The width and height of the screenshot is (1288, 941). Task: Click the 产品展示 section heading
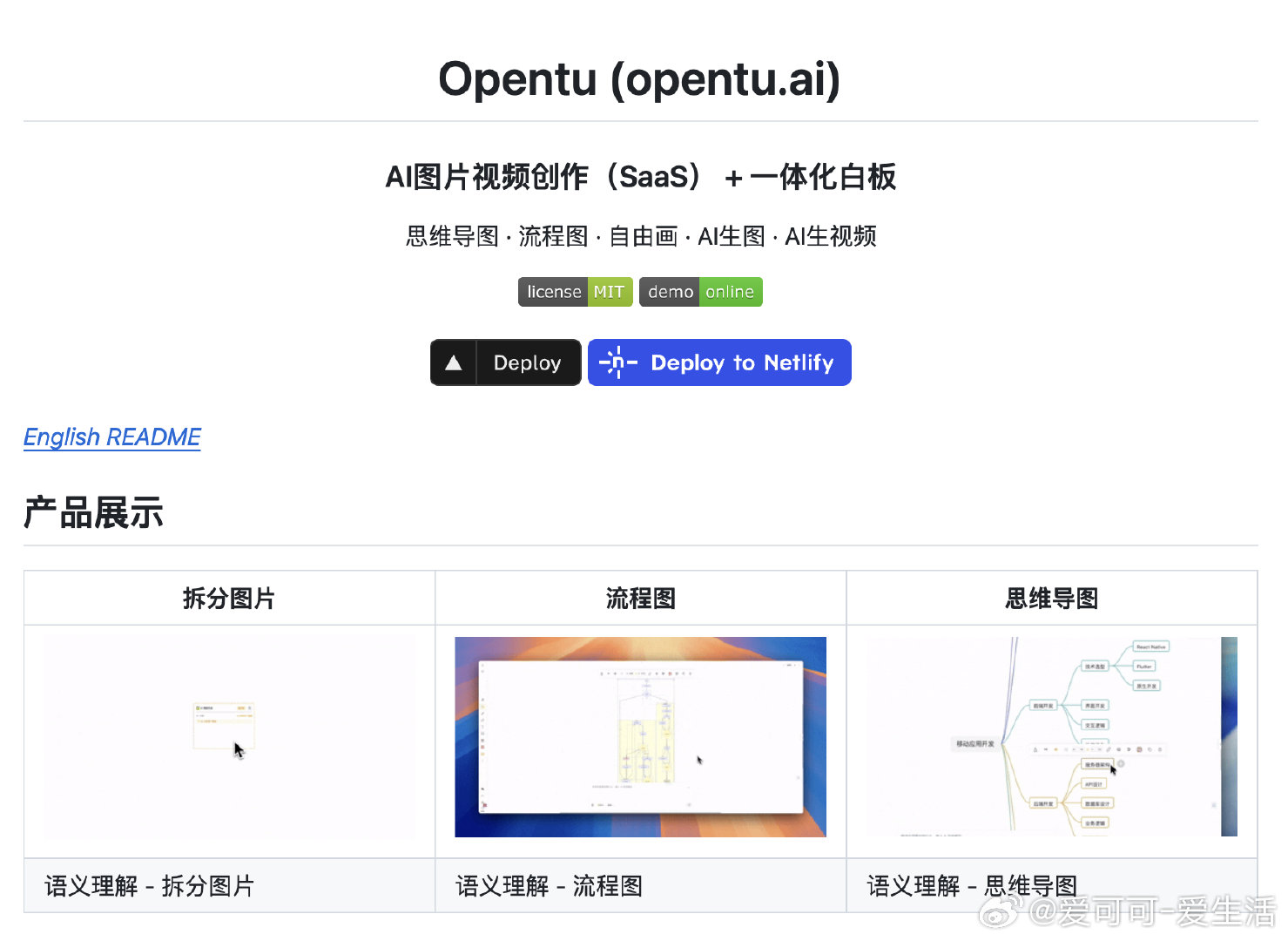click(93, 512)
